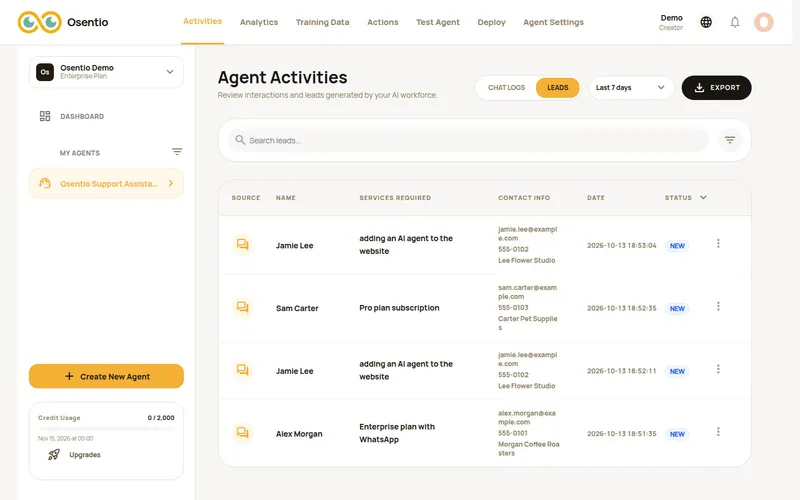Open the Actions tab

[383, 22]
